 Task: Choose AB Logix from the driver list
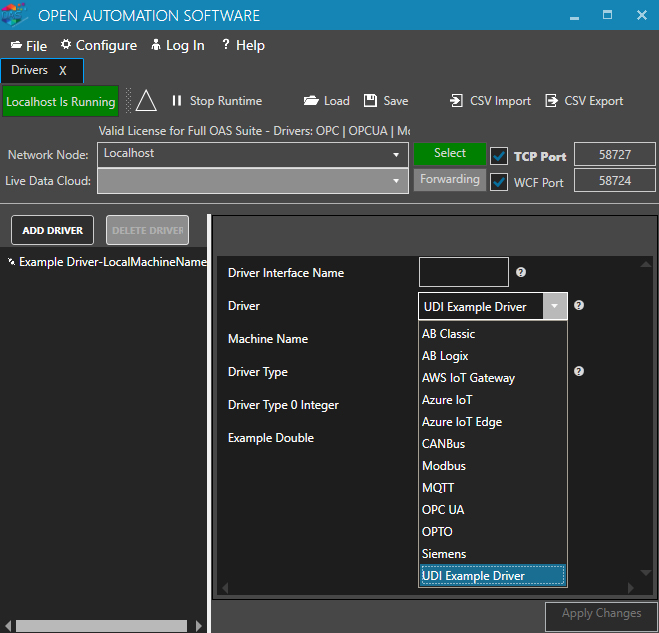pyautogui.click(x=493, y=356)
